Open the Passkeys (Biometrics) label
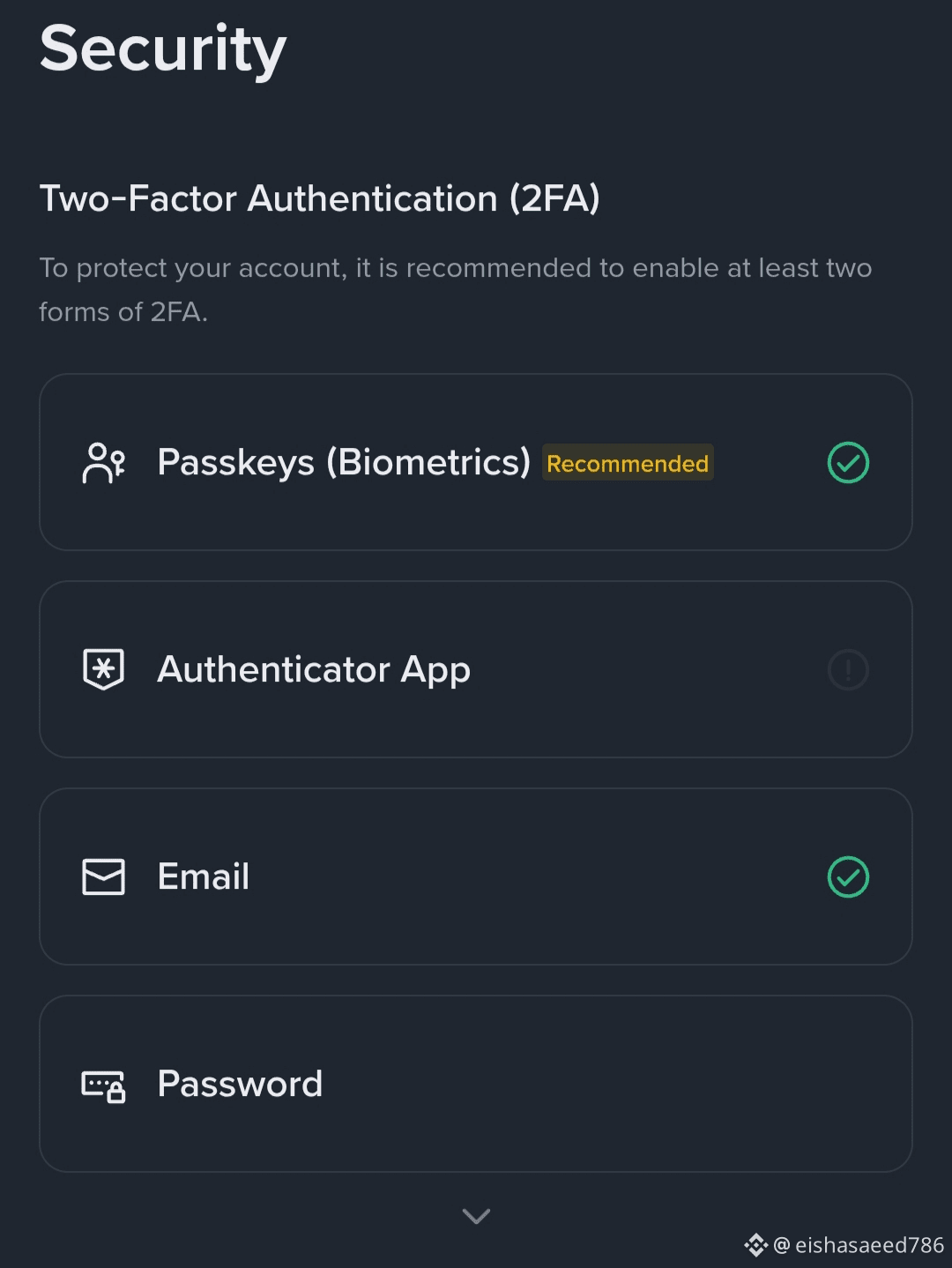 [343, 462]
